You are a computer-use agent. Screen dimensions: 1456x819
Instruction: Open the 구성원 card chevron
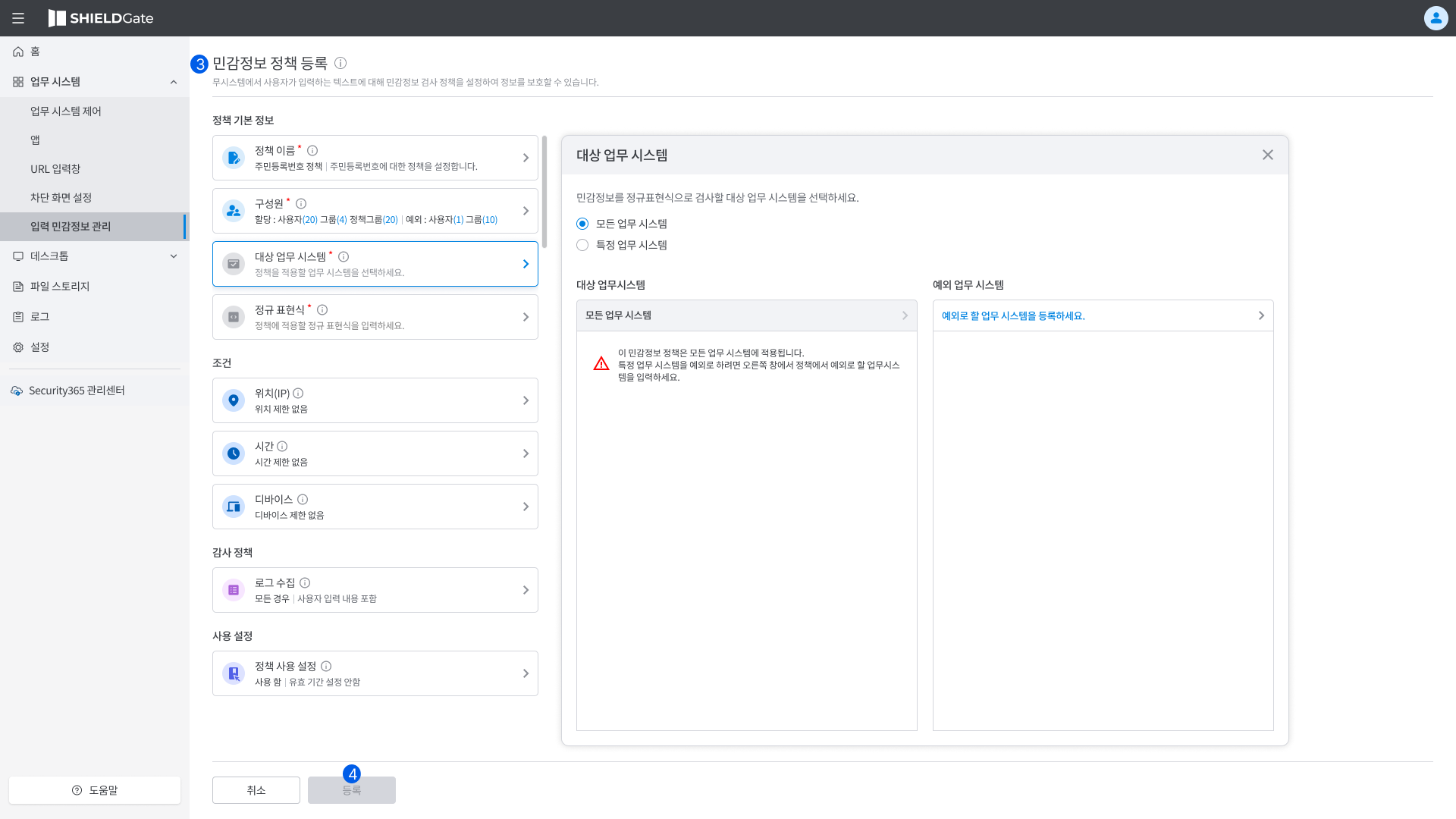coord(526,211)
